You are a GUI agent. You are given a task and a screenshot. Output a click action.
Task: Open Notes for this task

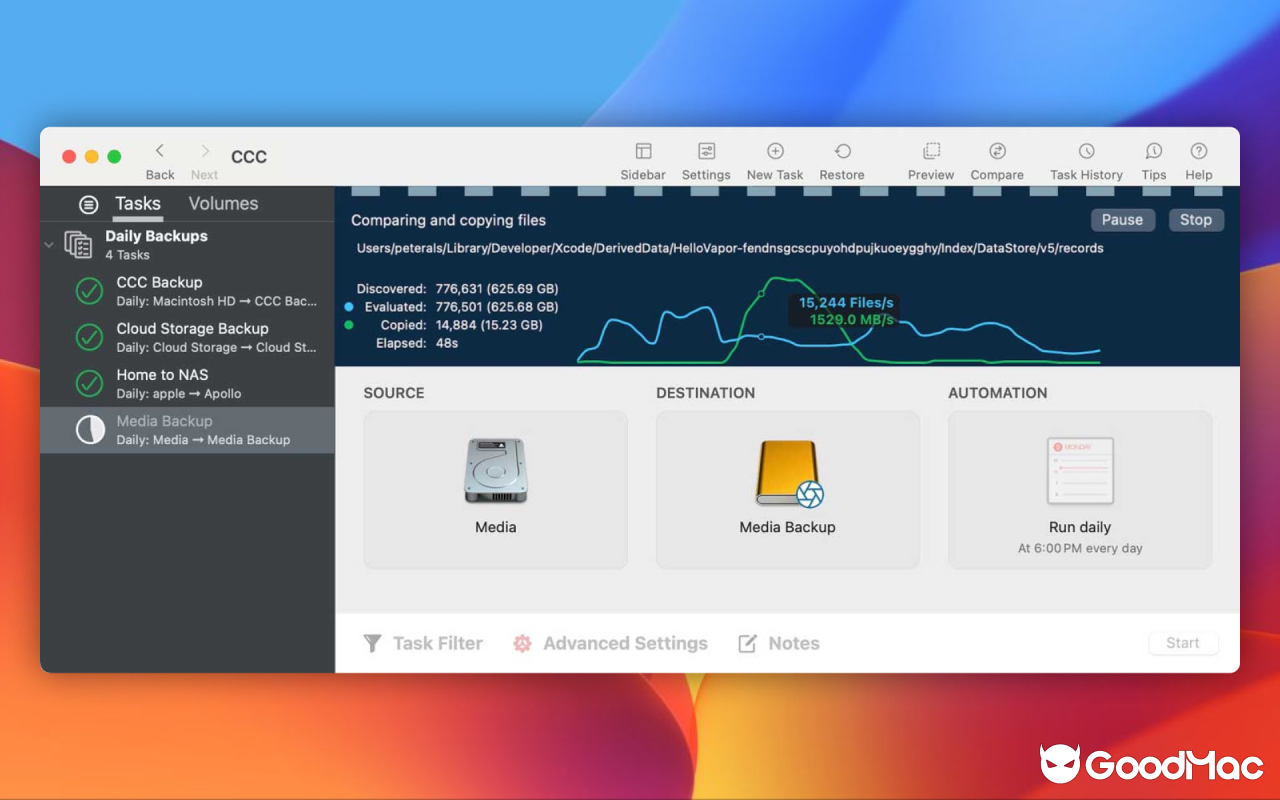tap(779, 643)
